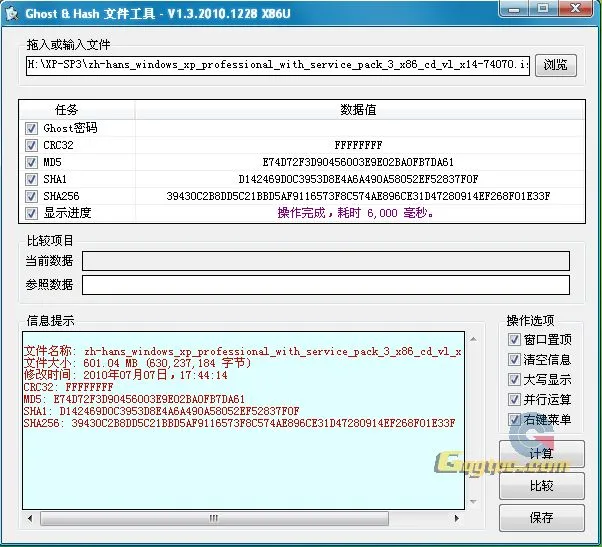Disable the 清空信息 option

pyautogui.click(x=514, y=360)
